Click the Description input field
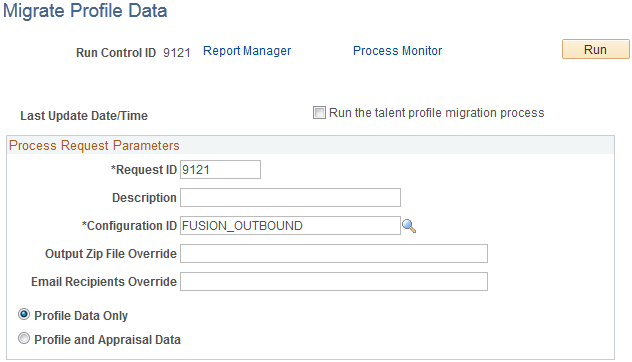Viewport: 632px width, 362px height. coord(290,198)
